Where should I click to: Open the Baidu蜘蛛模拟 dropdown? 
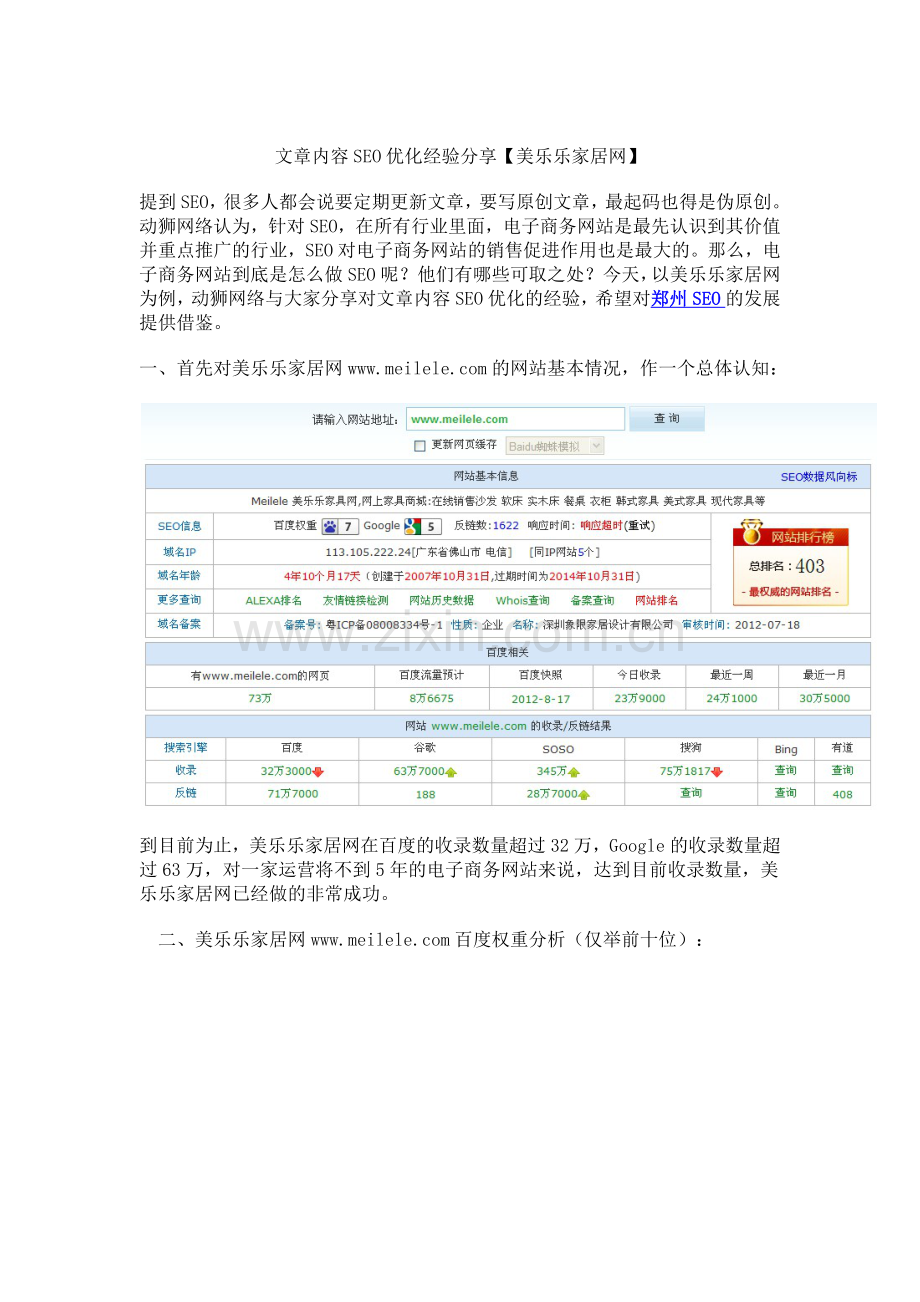[555, 446]
